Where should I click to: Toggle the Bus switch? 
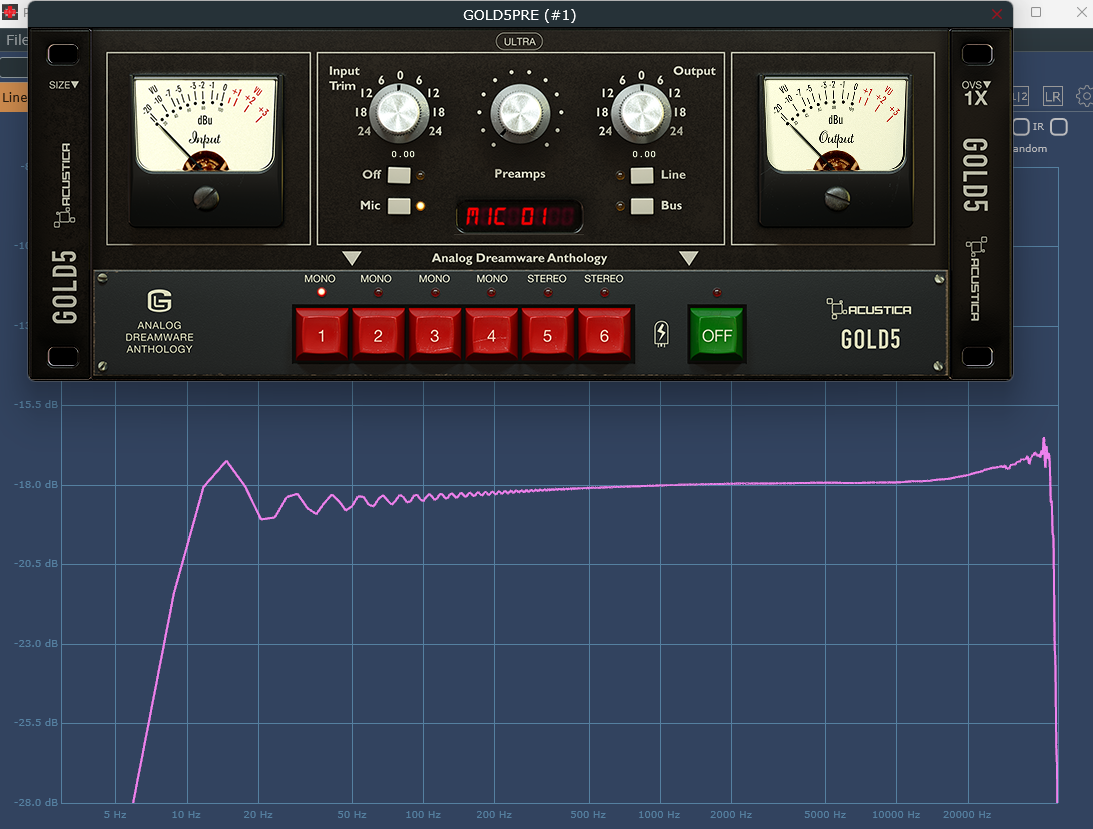(x=642, y=206)
